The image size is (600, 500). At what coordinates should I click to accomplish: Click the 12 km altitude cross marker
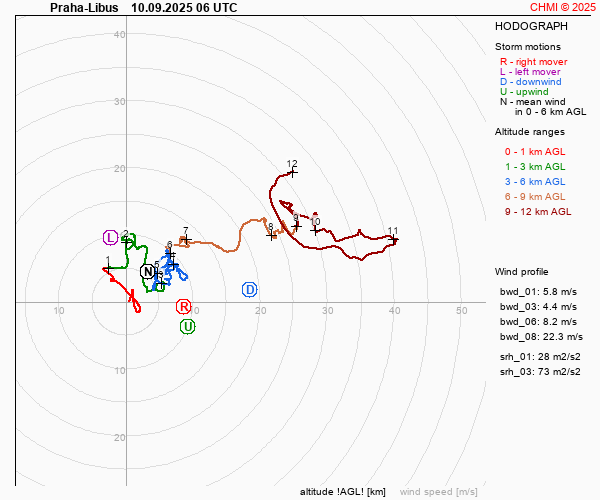(x=293, y=173)
